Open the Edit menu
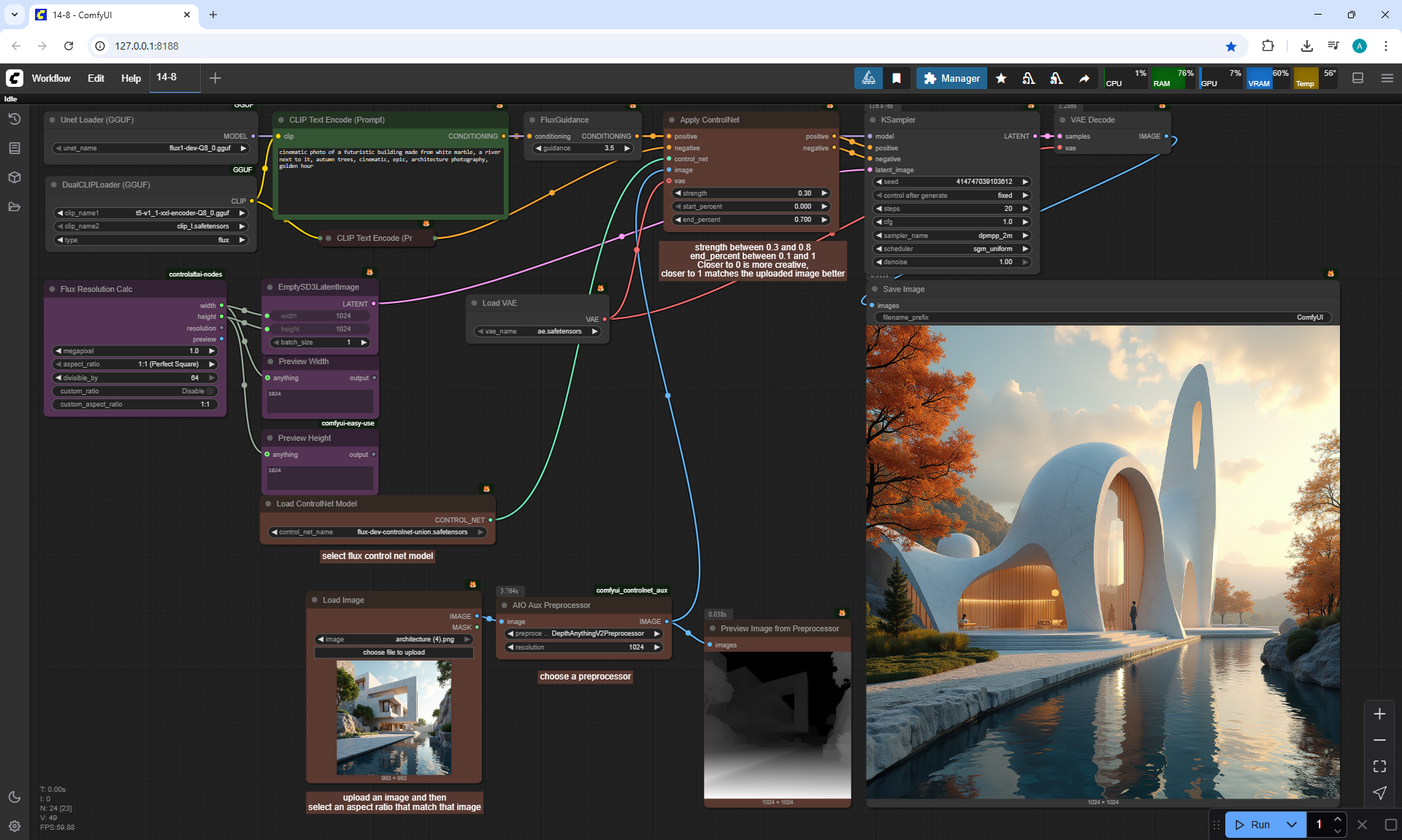The height and width of the screenshot is (840, 1402). (x=96, y=78)
